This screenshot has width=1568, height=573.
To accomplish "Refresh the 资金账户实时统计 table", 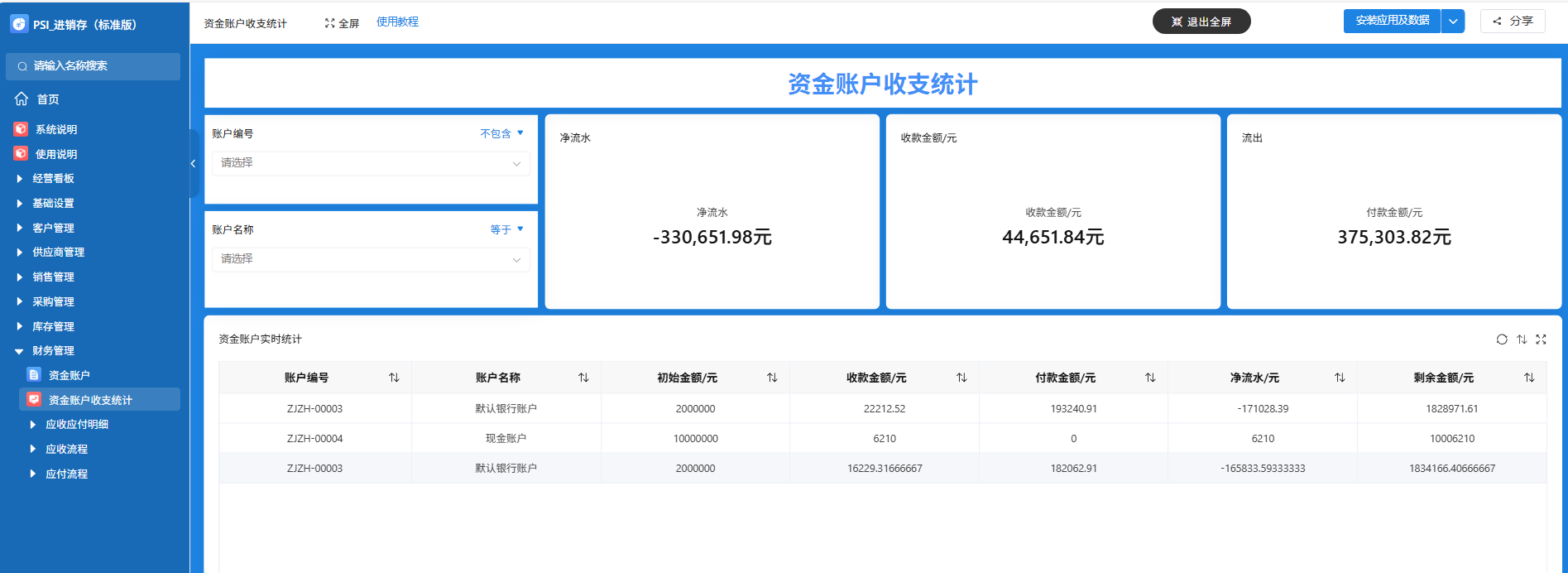I will (x=1502, y=339).
